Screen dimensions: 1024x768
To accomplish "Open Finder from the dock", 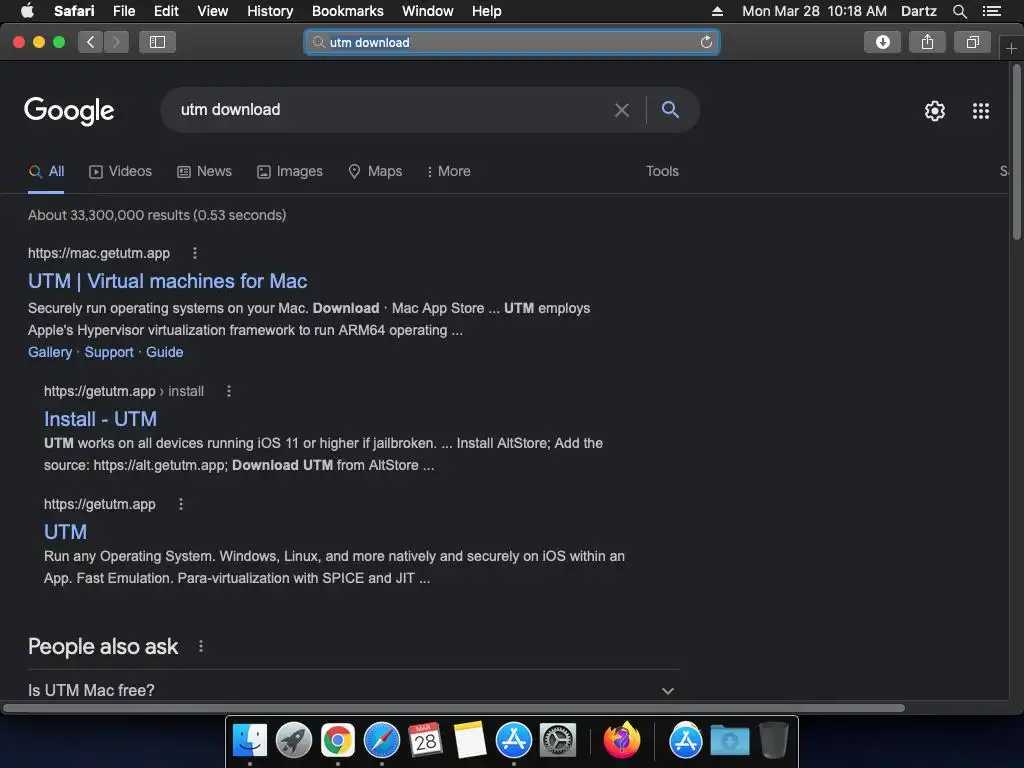I will point(249,741).
